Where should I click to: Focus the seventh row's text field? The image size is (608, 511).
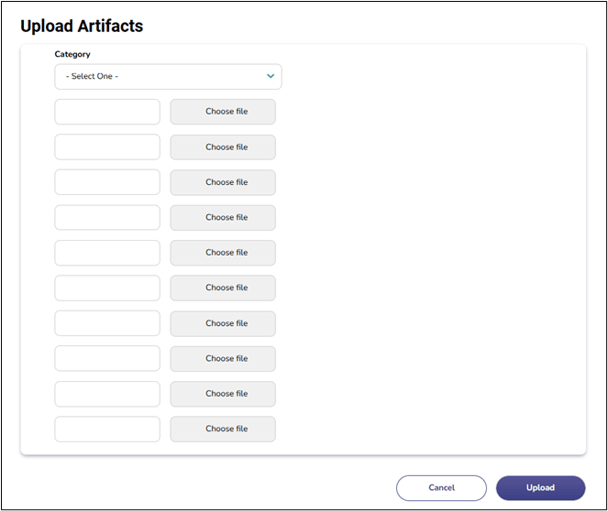coord(107,323)
